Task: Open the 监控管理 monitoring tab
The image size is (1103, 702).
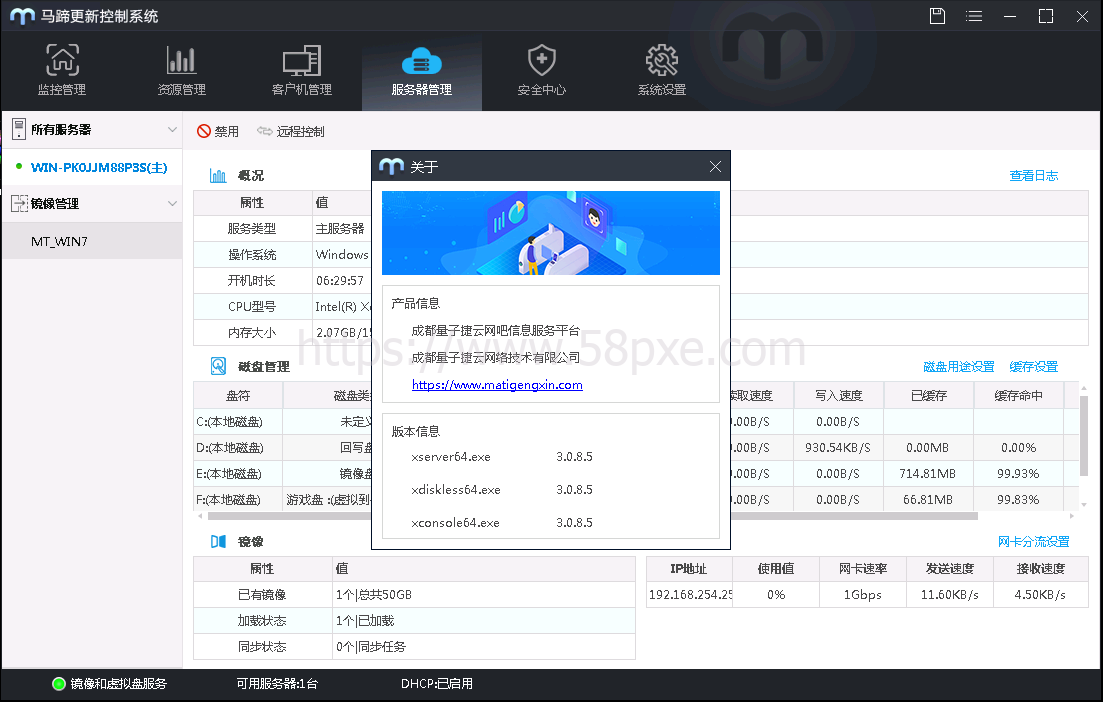Action: tap(62, 70)
